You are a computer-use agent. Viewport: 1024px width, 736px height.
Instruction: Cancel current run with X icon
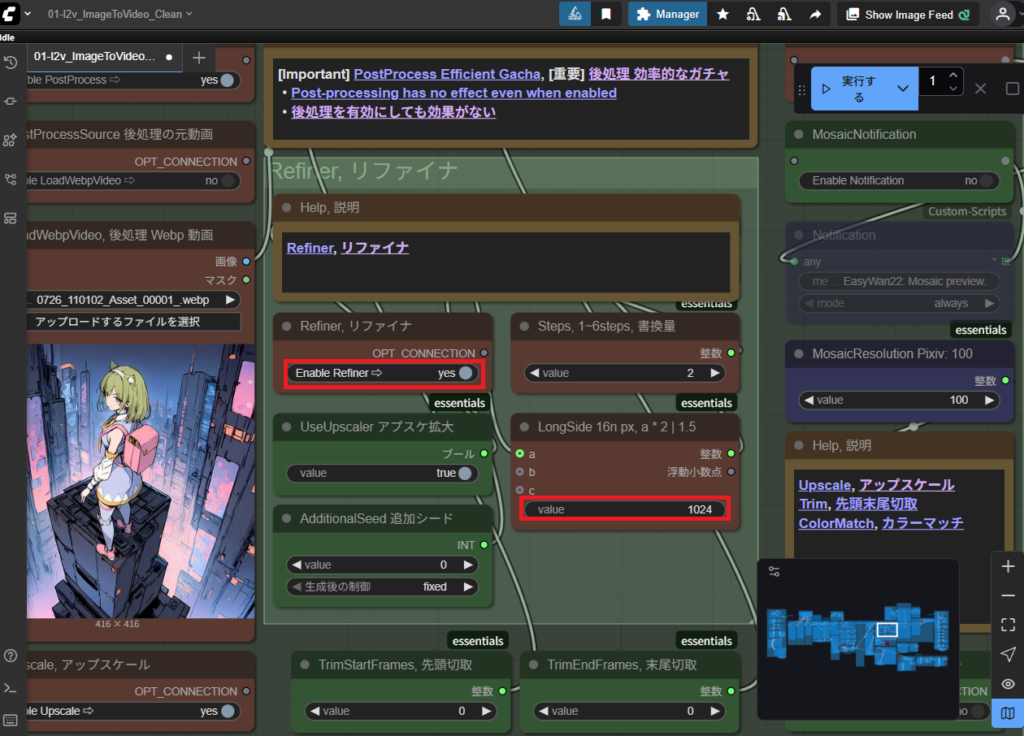[980, 88]
